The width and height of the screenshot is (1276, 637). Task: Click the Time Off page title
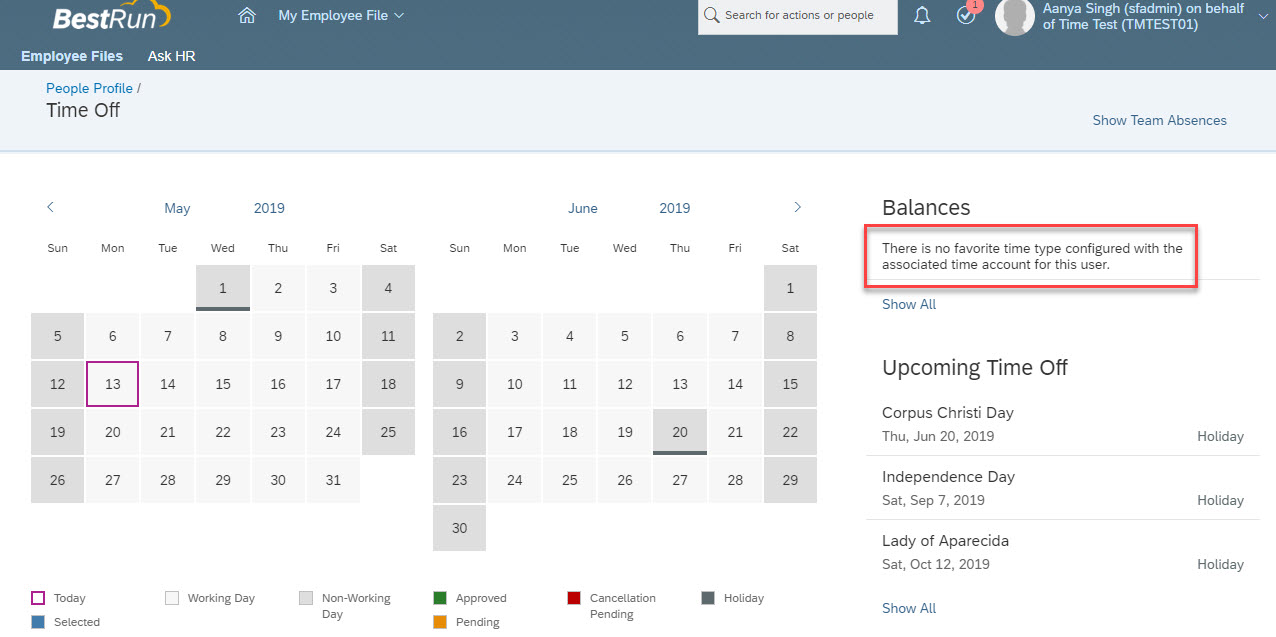point(83,110)
